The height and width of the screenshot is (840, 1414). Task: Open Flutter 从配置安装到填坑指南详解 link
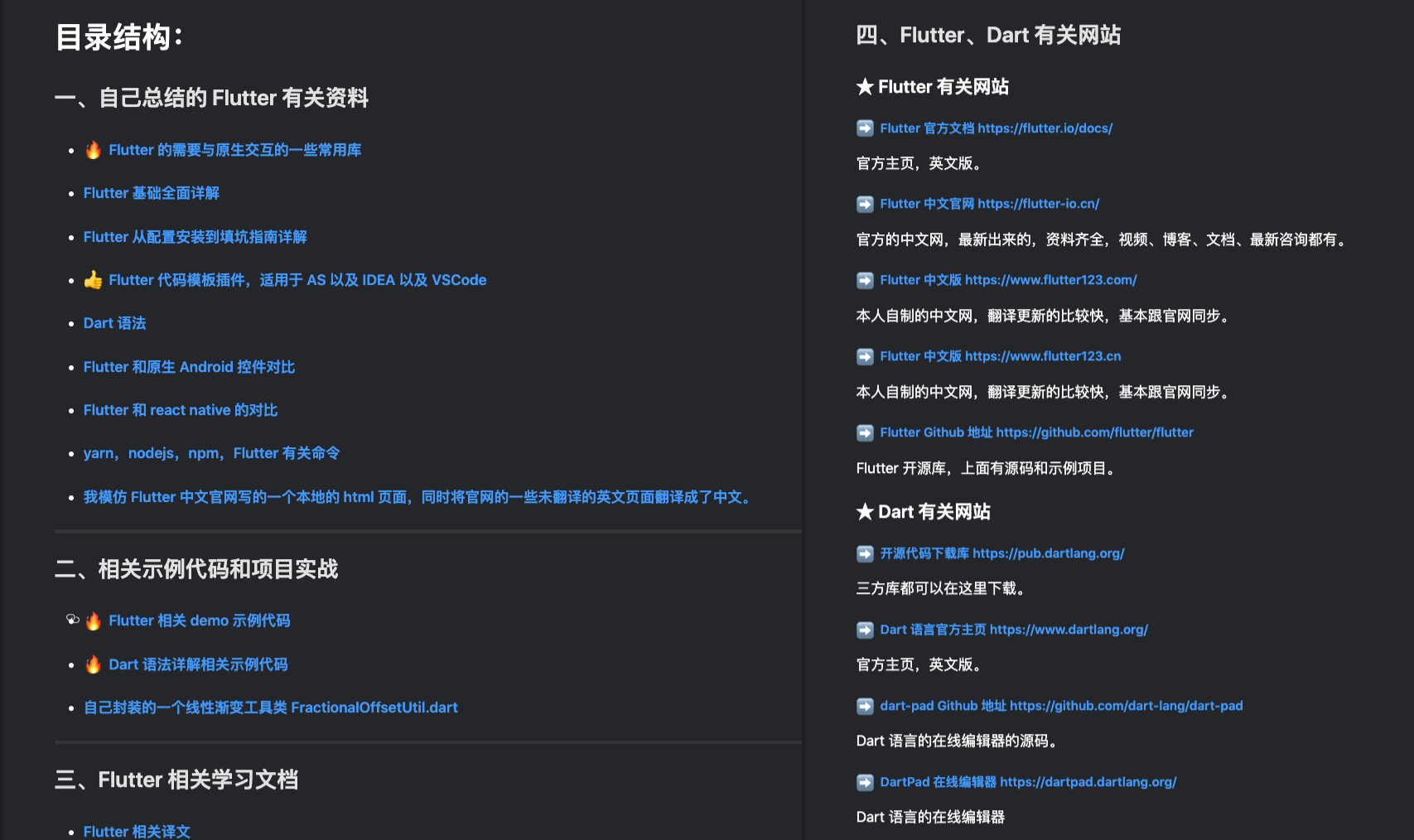[x=195, y=237]
